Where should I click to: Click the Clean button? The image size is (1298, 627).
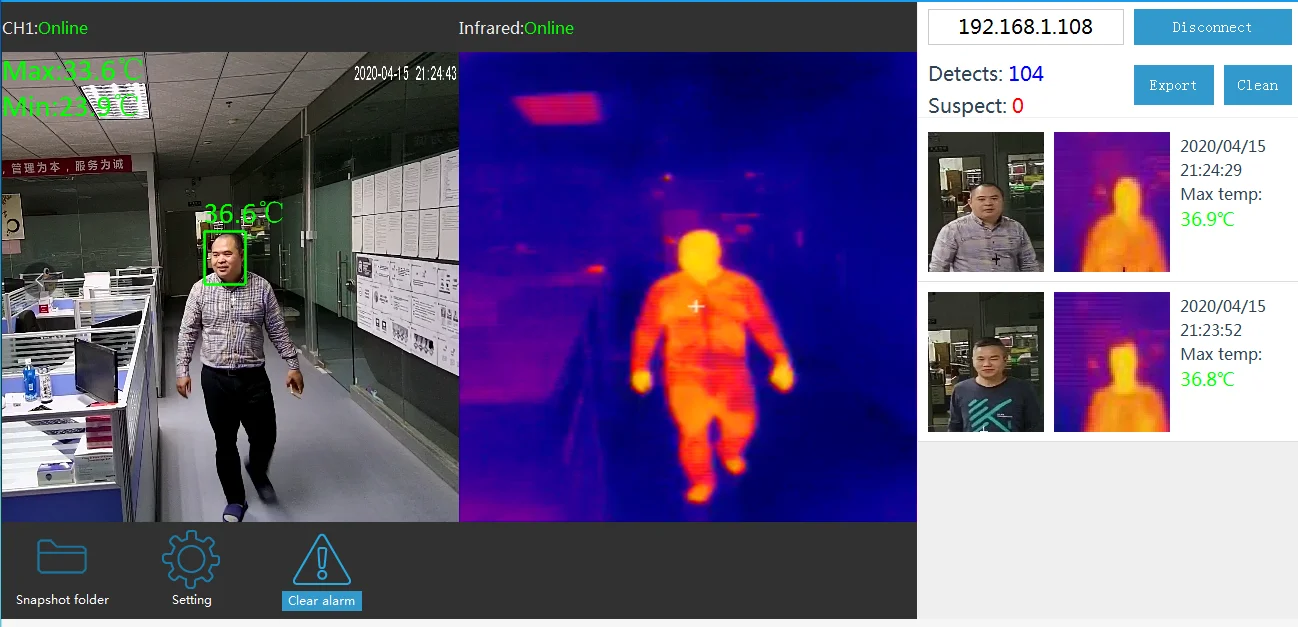tap(1257, 85)
